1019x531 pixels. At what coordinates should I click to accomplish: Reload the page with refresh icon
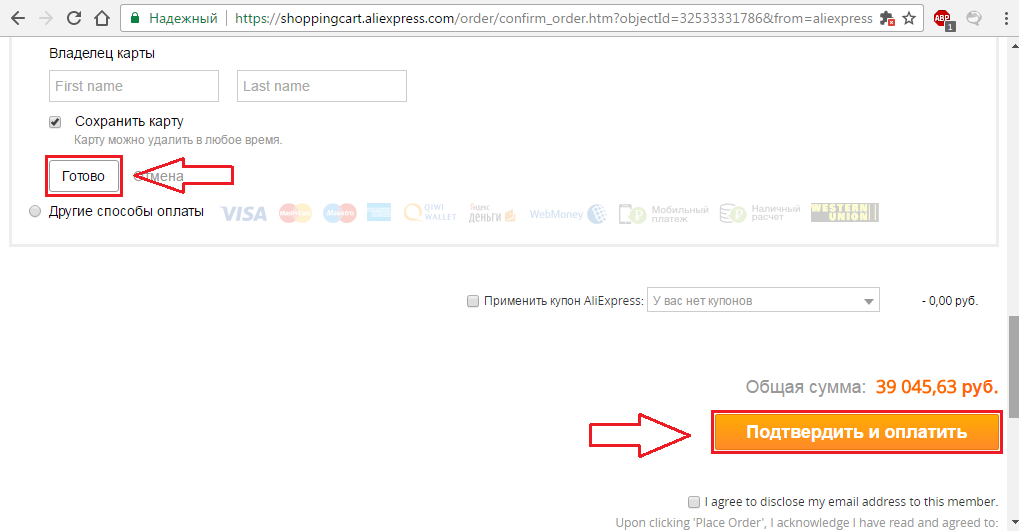point(73,18)
